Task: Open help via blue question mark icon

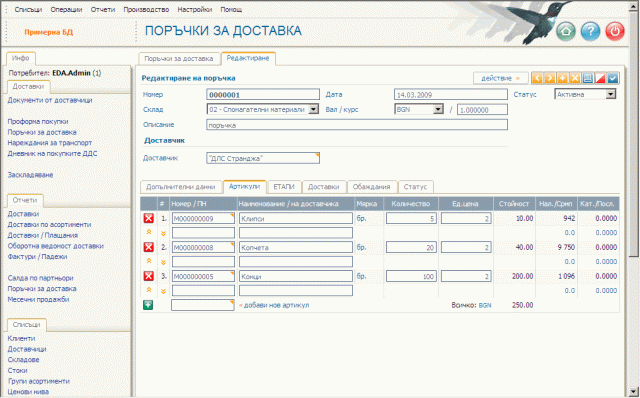Action: pyautogui.click(x=590, y=31)
